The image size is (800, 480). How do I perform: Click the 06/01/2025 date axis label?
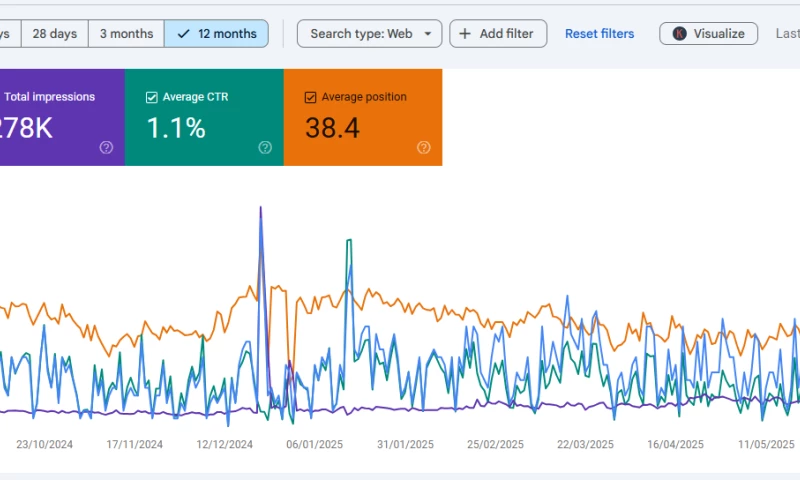pyautogui.click(x=315, y=444)
